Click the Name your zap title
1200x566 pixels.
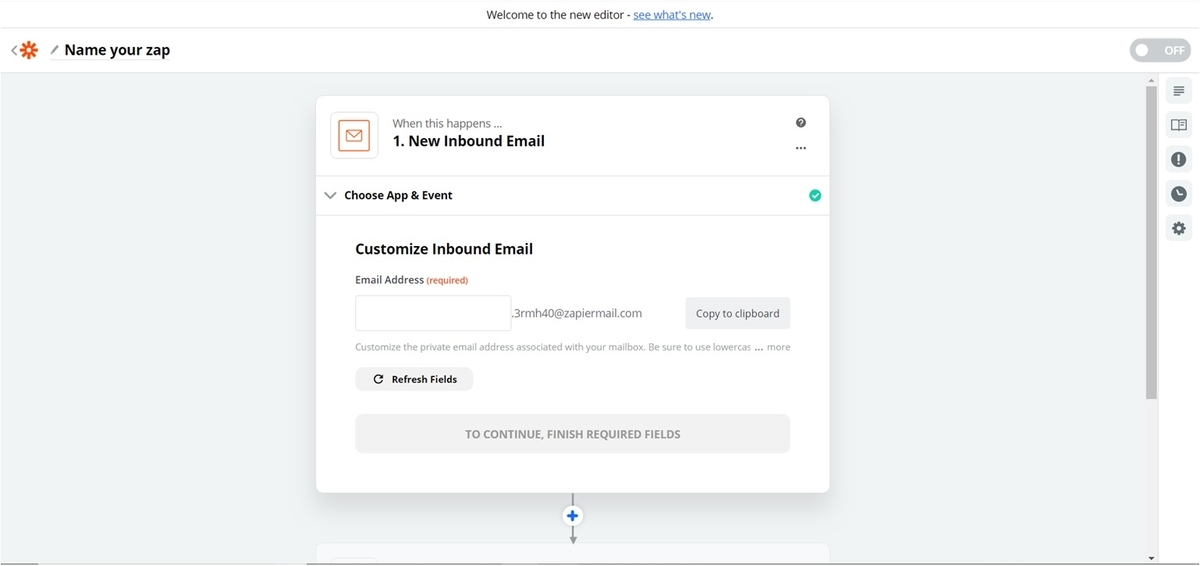tap(117, 50)
